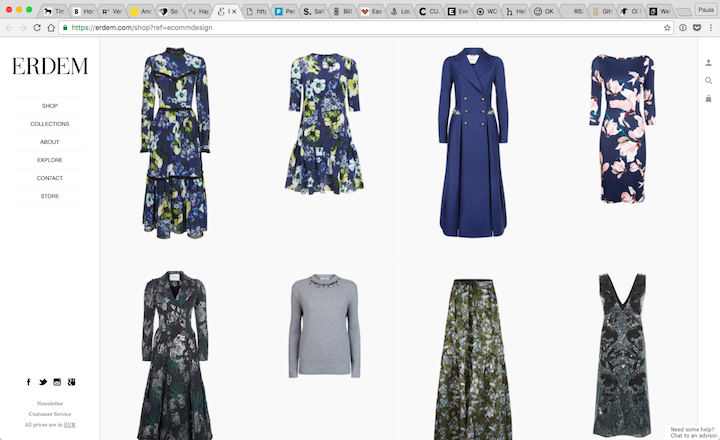Click the search magnifier icon
This screenshot has height=440, width=720.
pos(708,81)
